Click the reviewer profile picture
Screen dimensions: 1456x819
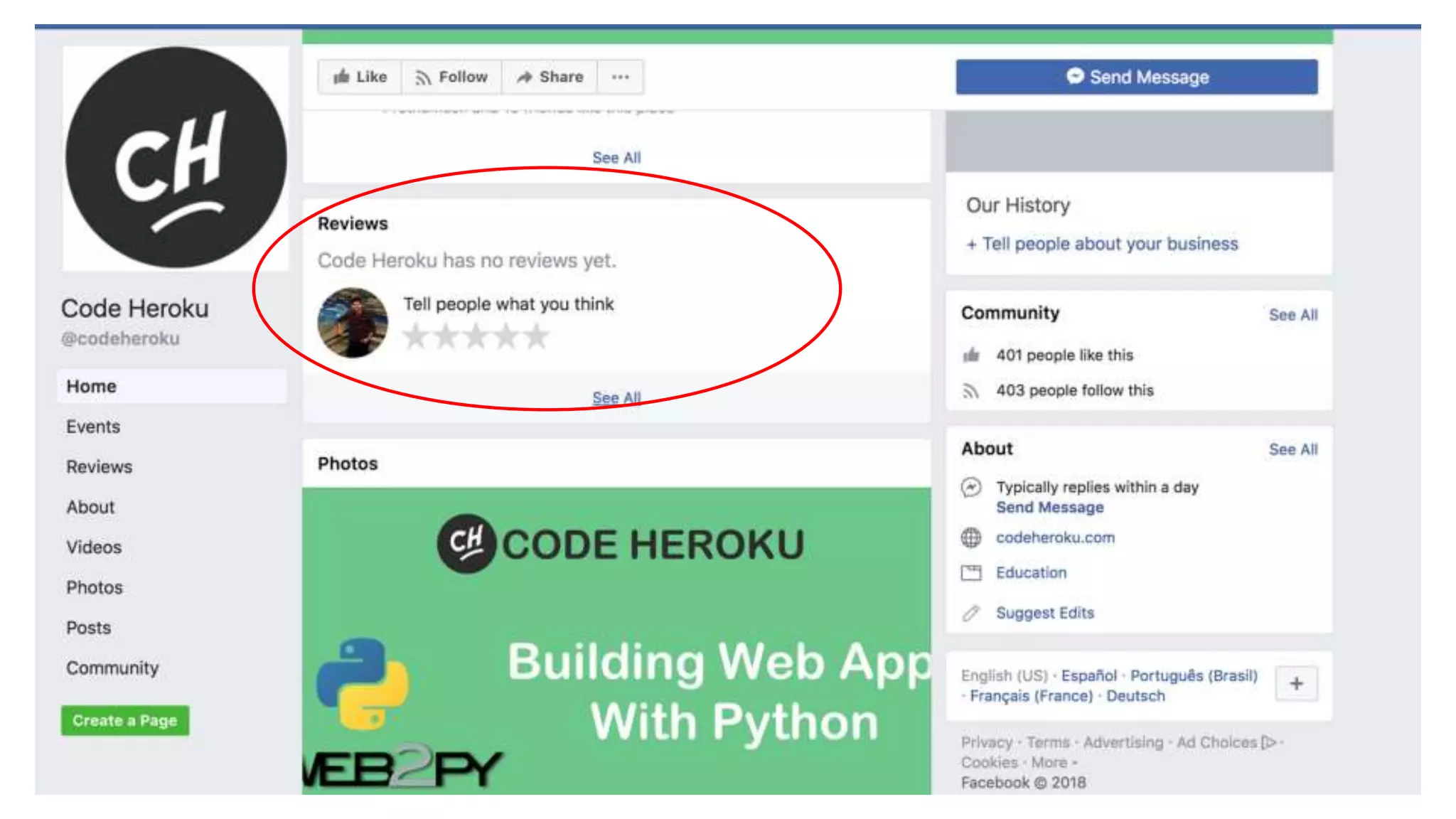click(353, 323)
